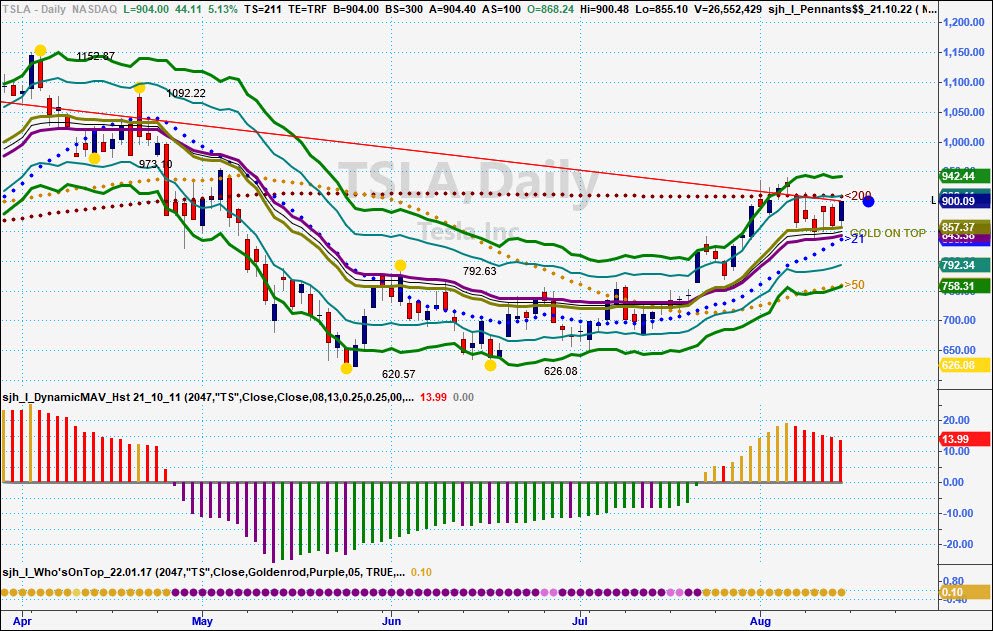Click the Jul label on the date axis

coord(579,621)
